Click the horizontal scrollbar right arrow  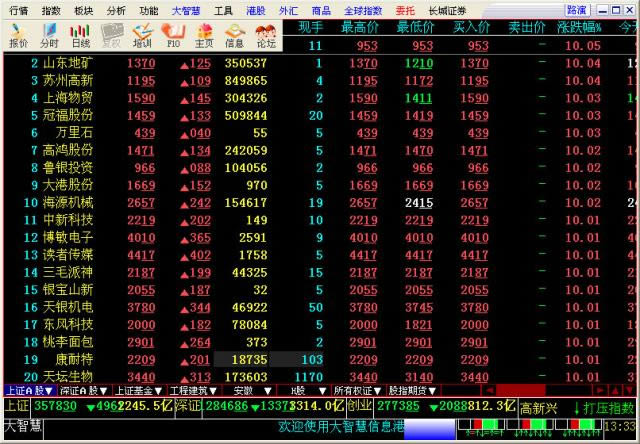point(599,391)
